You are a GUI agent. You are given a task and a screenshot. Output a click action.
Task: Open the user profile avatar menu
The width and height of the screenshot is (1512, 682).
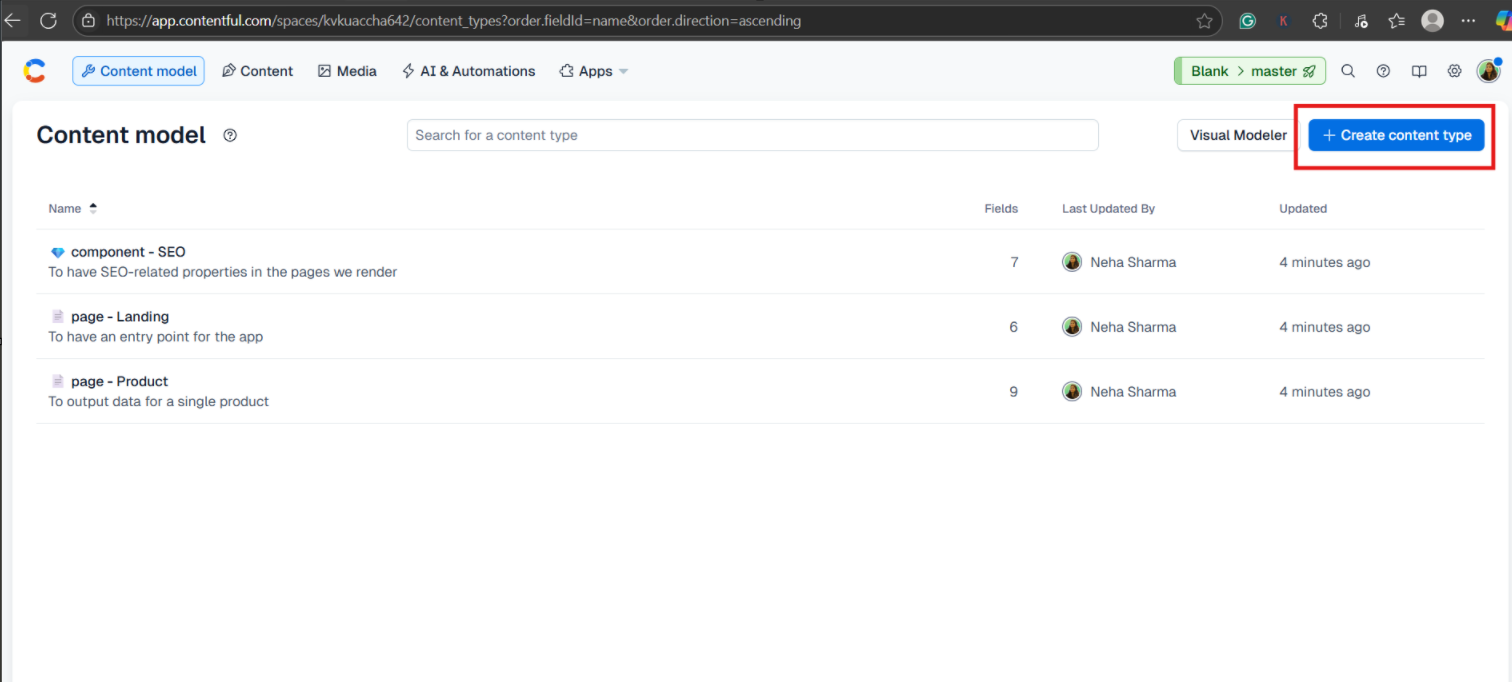(x=1488, y=71)
